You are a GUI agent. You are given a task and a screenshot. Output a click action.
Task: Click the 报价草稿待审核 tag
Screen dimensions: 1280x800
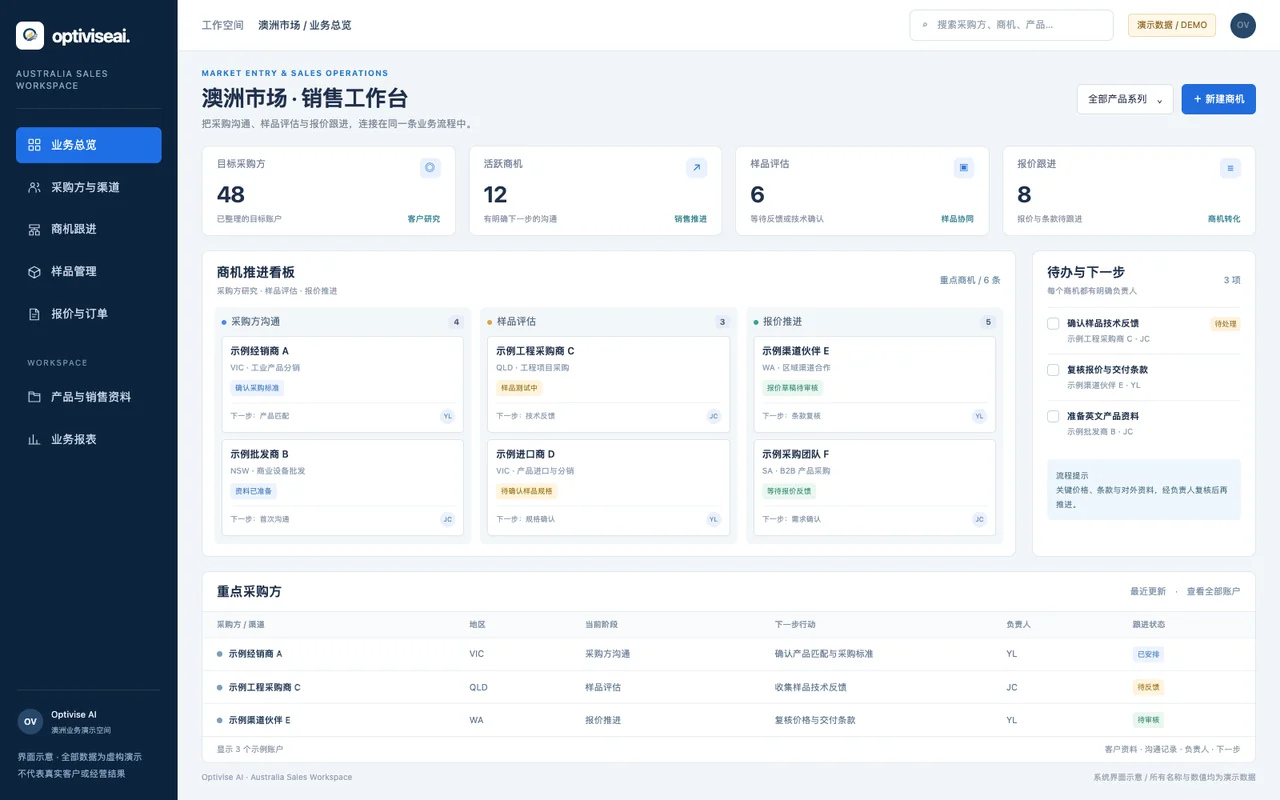pos(792,388)
